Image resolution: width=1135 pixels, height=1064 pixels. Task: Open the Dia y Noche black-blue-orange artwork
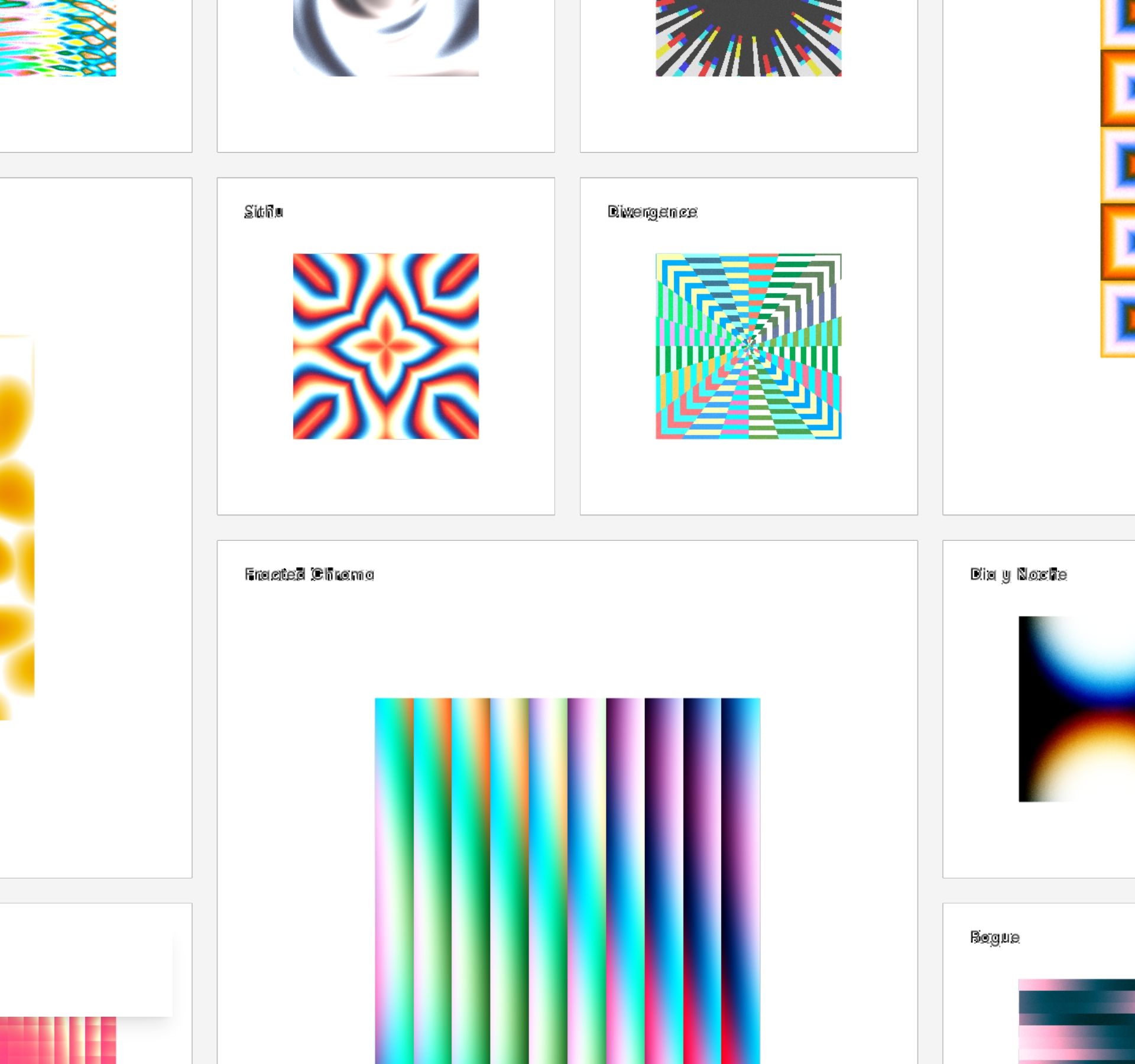pyautogui.click(x=1076, y=708)
